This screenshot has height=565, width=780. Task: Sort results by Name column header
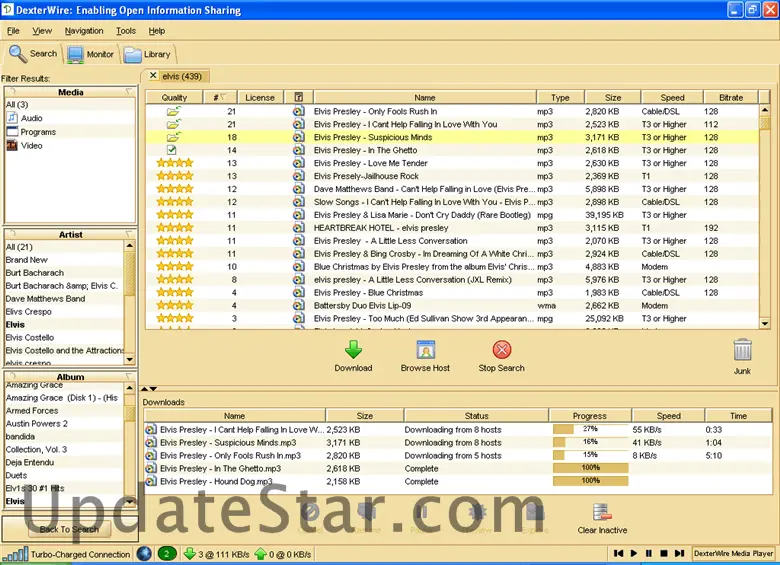tap(425, 97)
